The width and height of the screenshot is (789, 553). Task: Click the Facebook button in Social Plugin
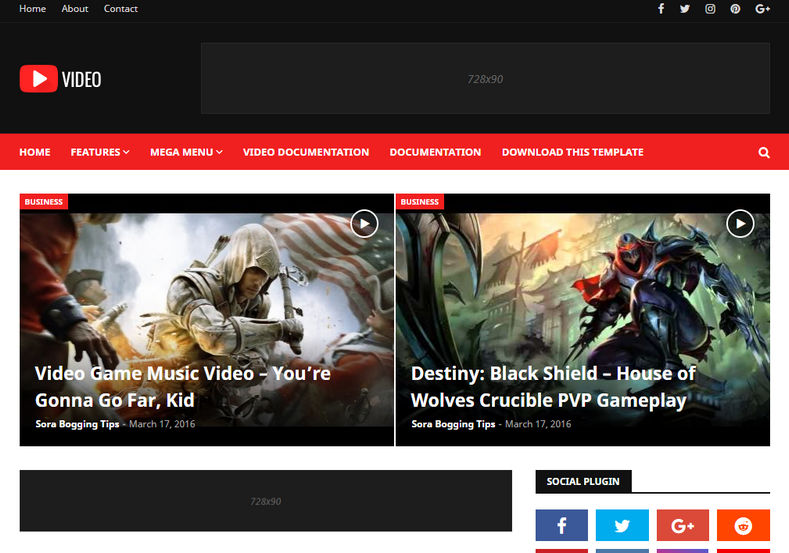562,525
